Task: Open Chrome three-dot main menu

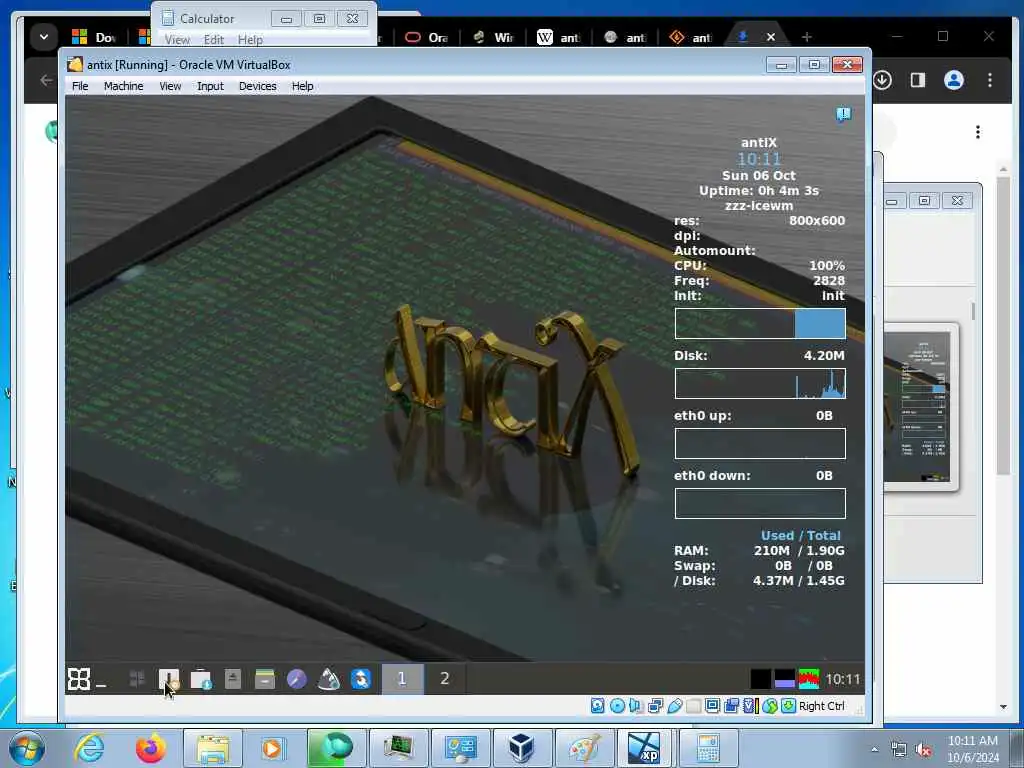Action: click(990, 80)
